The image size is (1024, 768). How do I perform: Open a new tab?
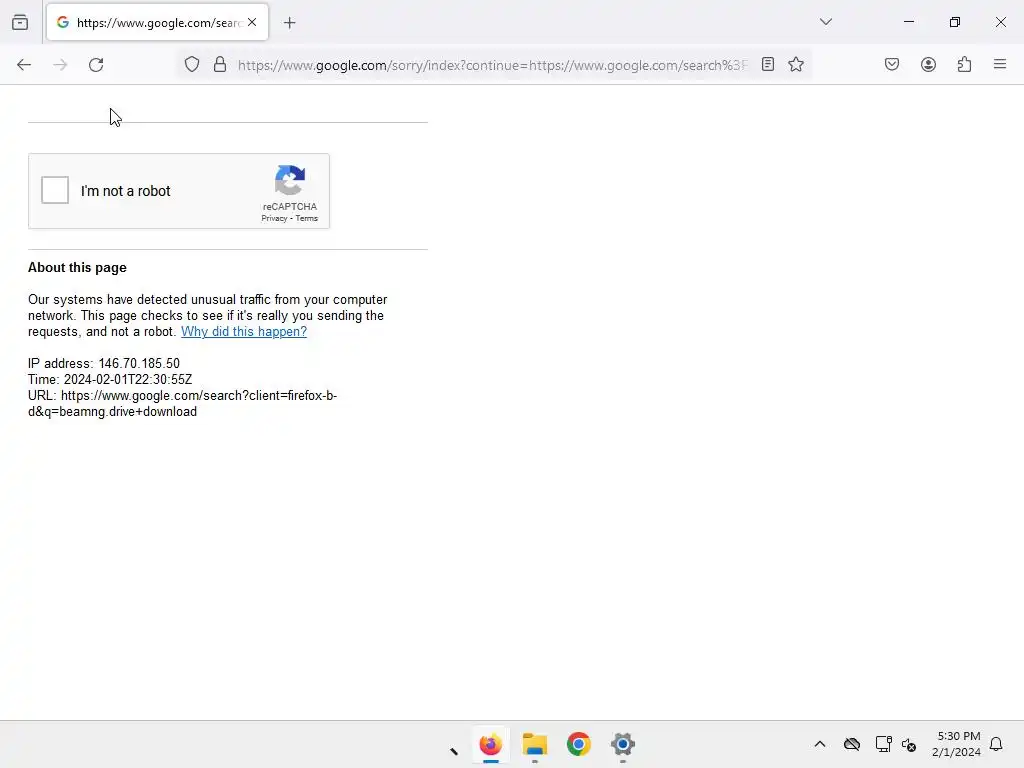click(x=290, y=23)
